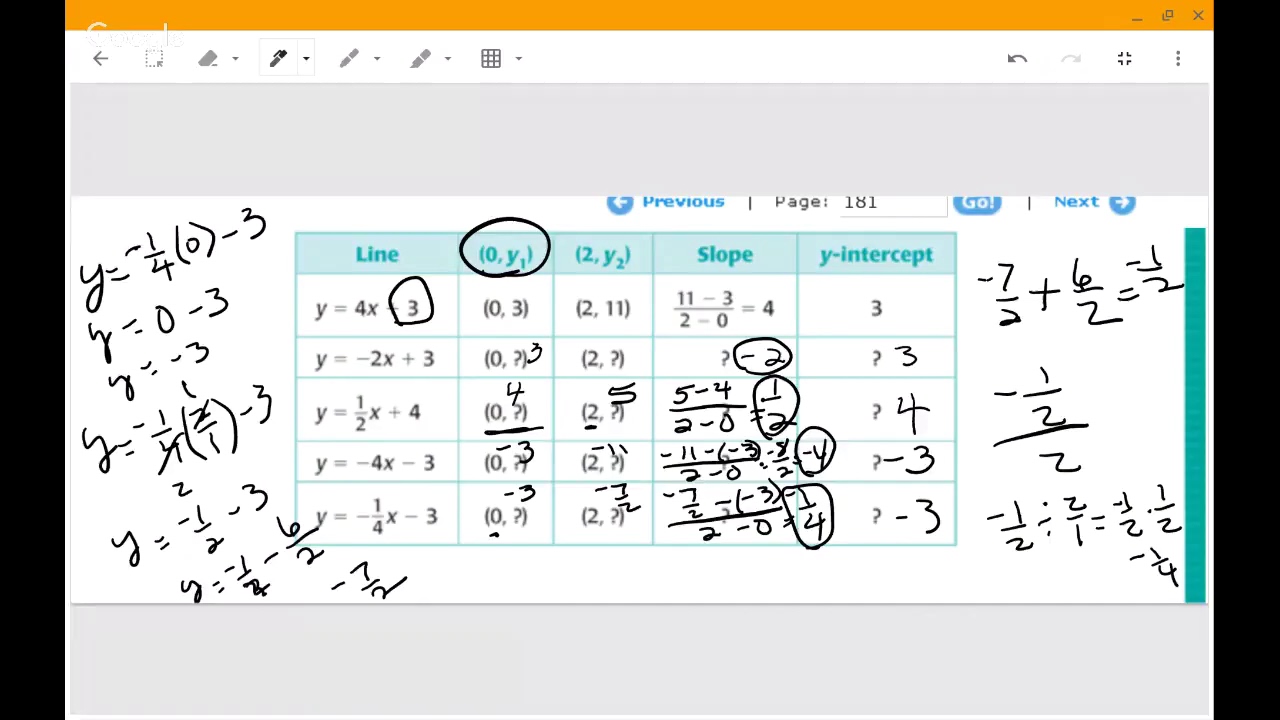The image size is (1280, 720).
Task: Open the Marker tool options arrow
Action: click(x=377, y=59)
